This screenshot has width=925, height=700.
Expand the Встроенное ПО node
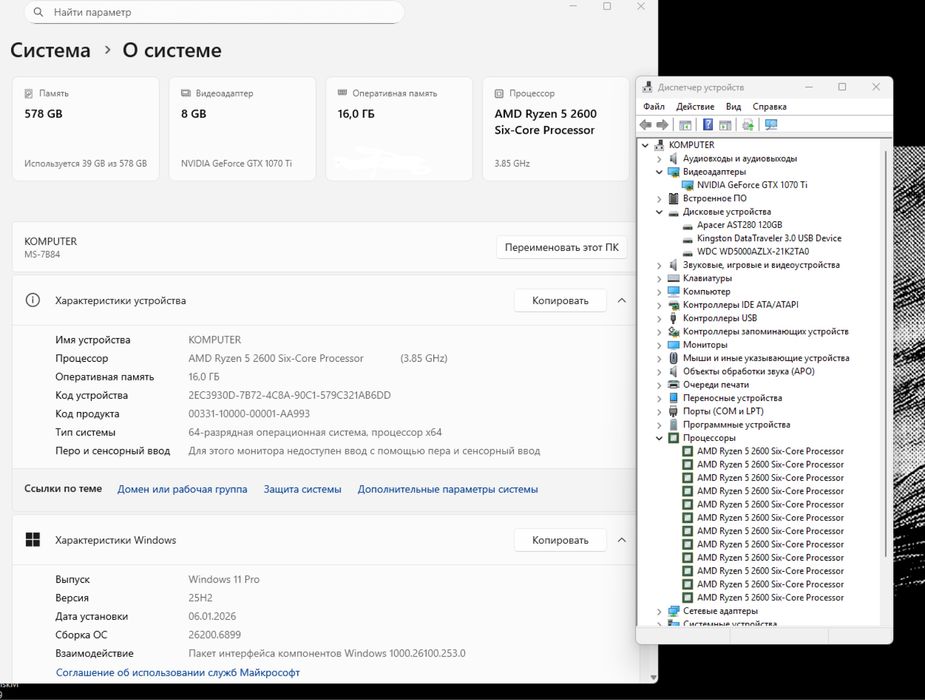[659, 199]
